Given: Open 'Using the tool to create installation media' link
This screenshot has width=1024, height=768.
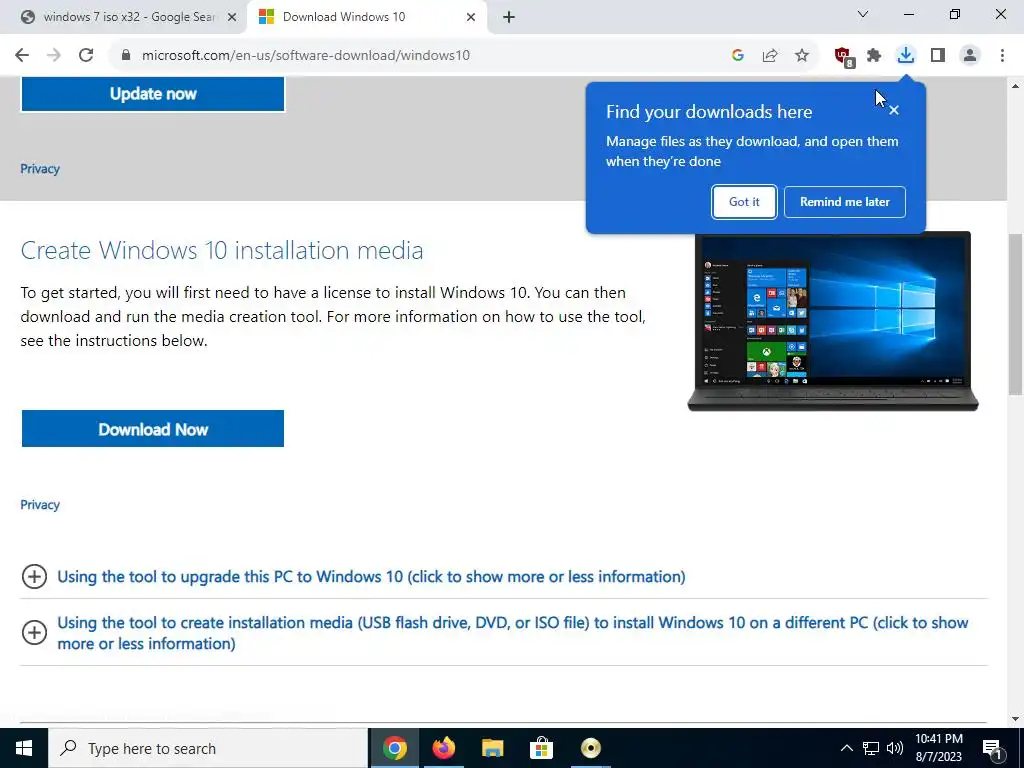Looking at the screenshot, I should tap(513, 633).
